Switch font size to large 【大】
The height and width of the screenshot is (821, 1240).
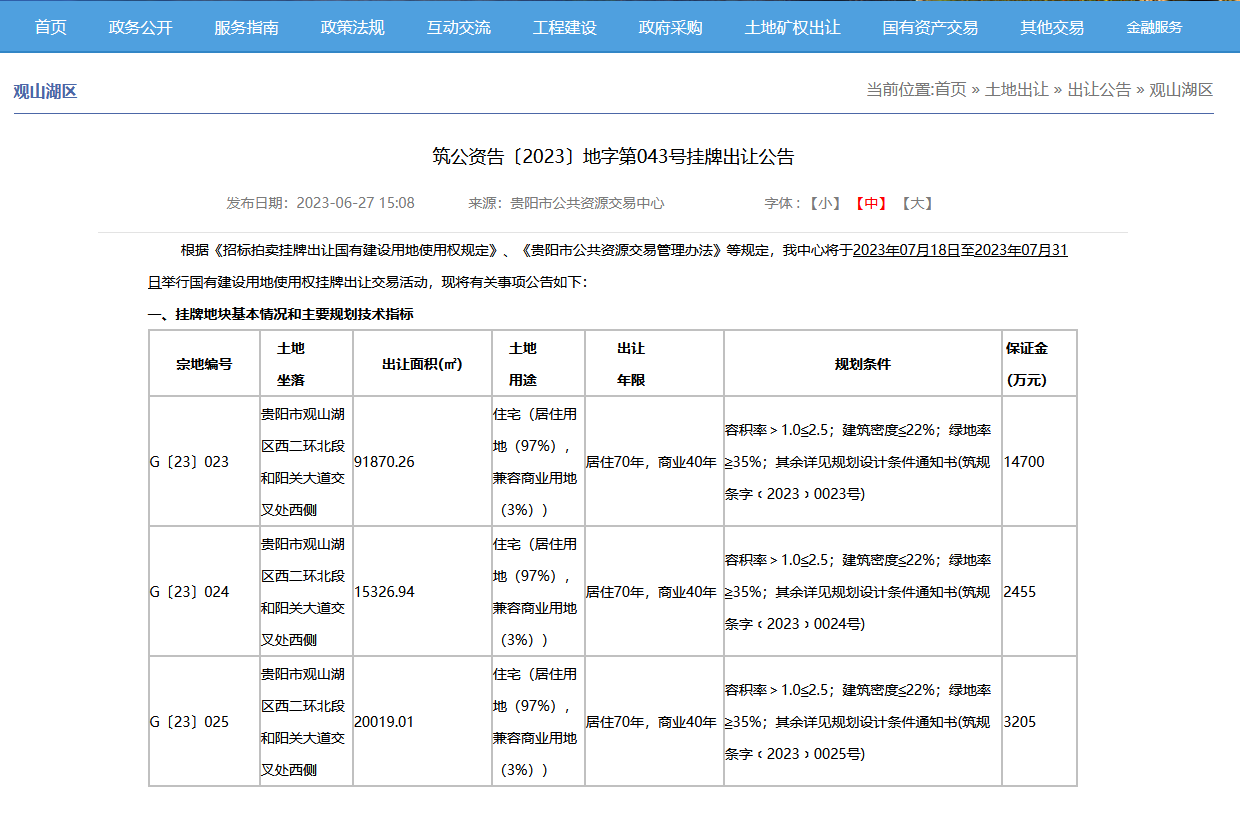(916, 203)
